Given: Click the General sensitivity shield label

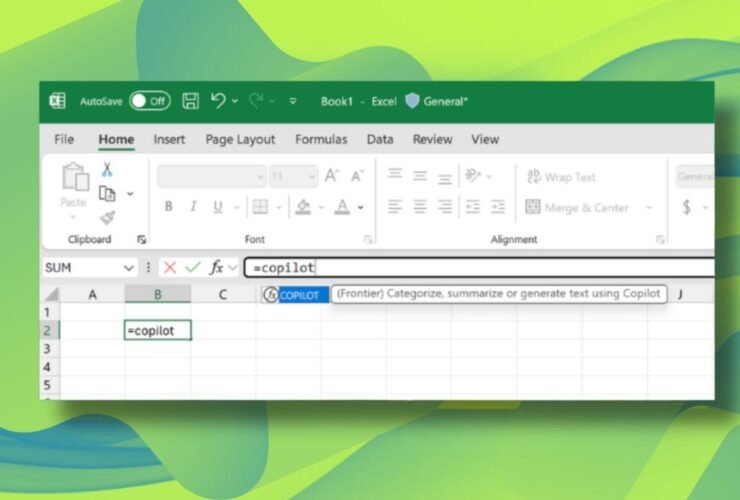Looking at the screenshot, I should click(x=437, y=101).
